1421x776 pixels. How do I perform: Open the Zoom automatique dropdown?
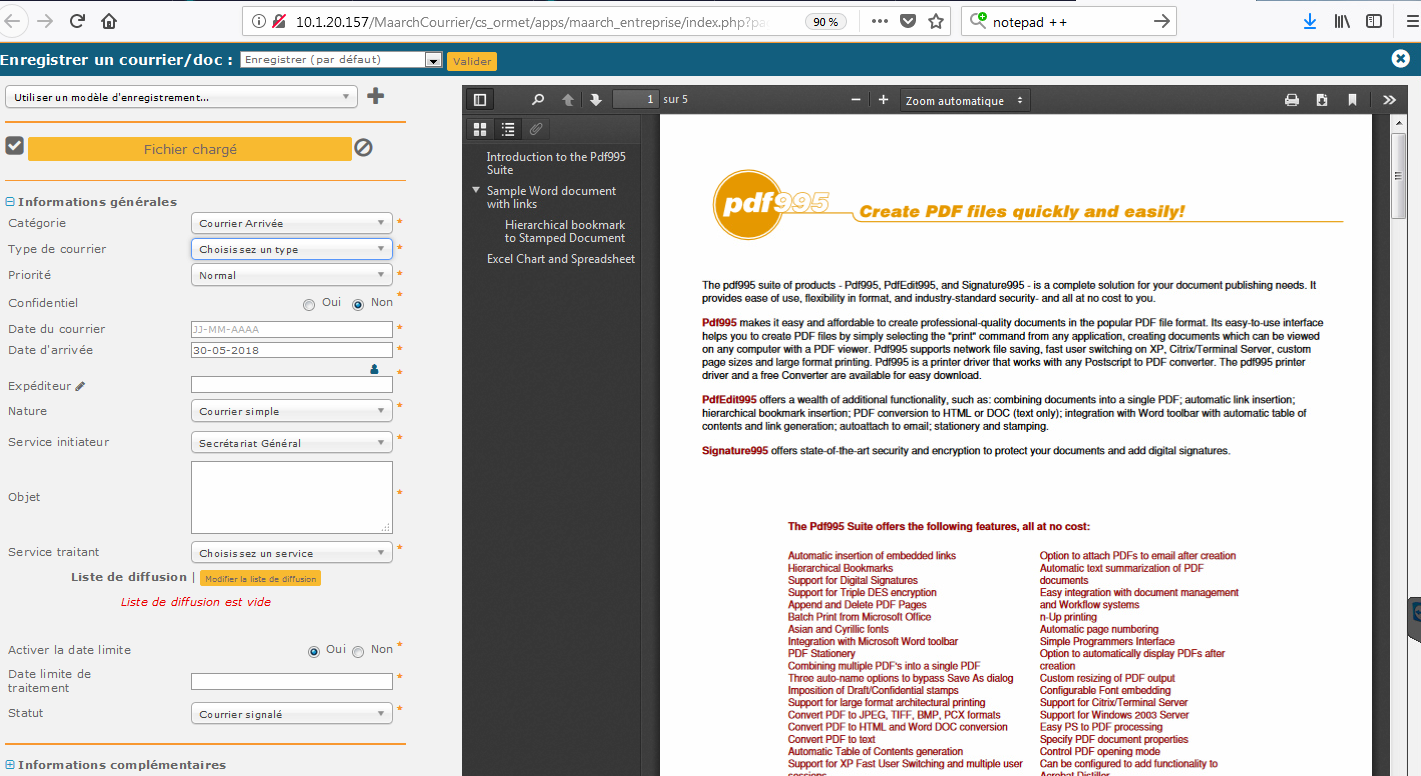965,100
